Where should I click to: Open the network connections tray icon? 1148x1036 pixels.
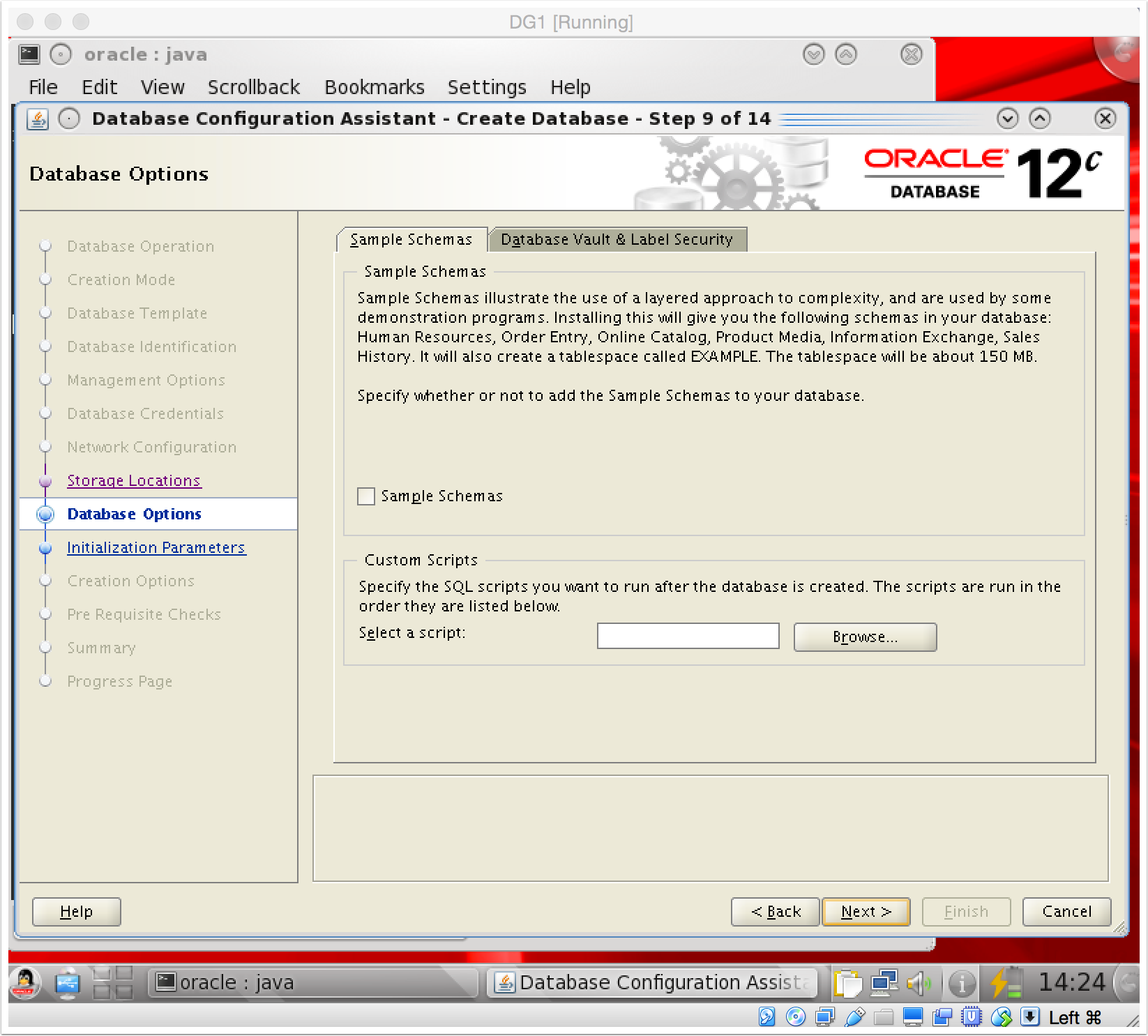[884, 984]
